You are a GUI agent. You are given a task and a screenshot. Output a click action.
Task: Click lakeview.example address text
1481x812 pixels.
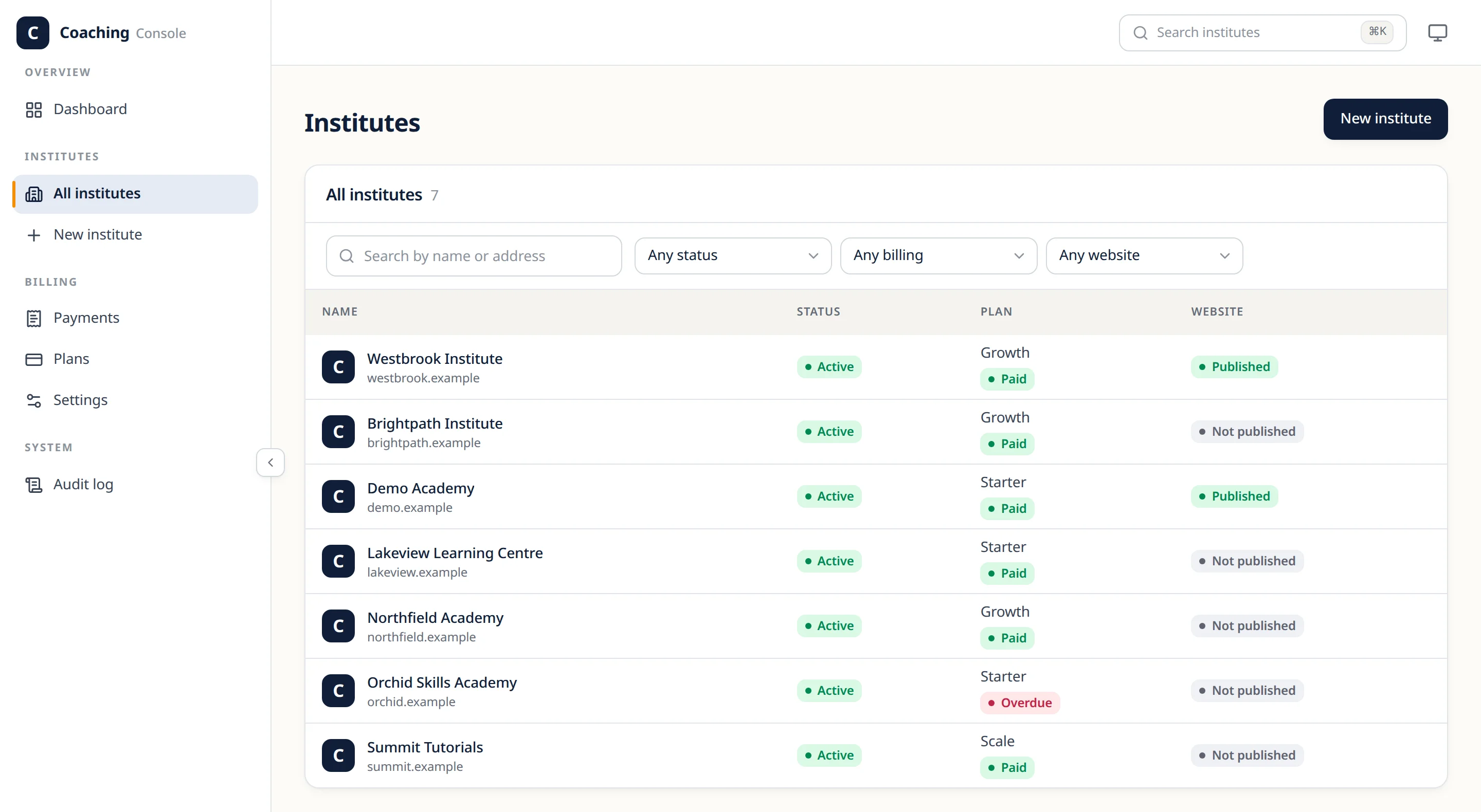(x=418, y=573)
